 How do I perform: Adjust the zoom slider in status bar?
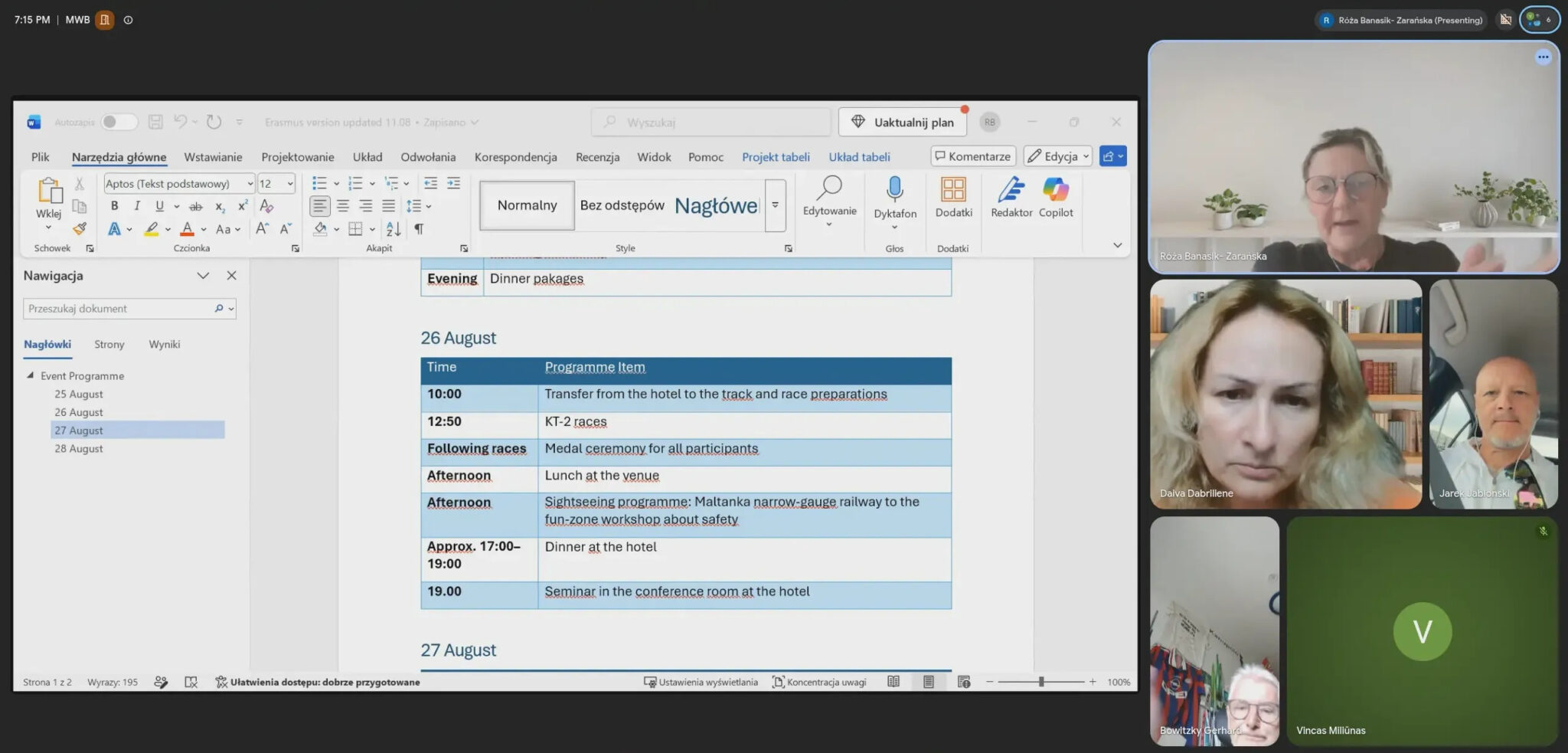1041,682
